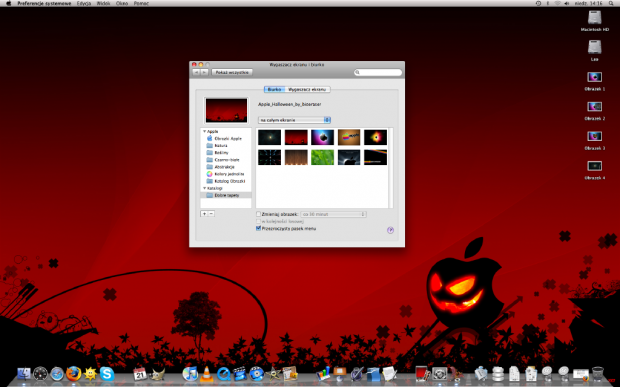Open the Edycja menu

pyautogui.click(x=84, y=3)
